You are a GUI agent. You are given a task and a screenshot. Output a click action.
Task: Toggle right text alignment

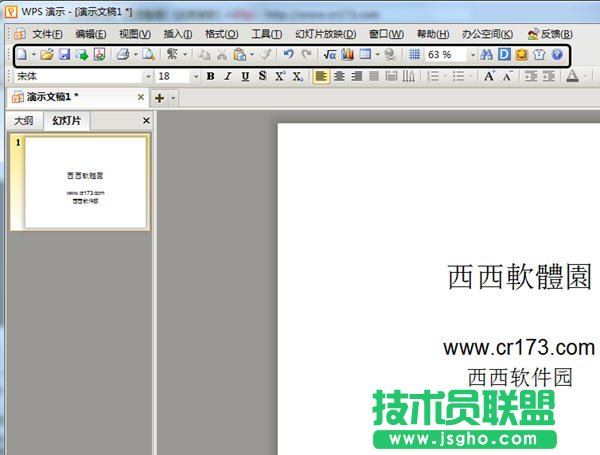coord(357,77)
